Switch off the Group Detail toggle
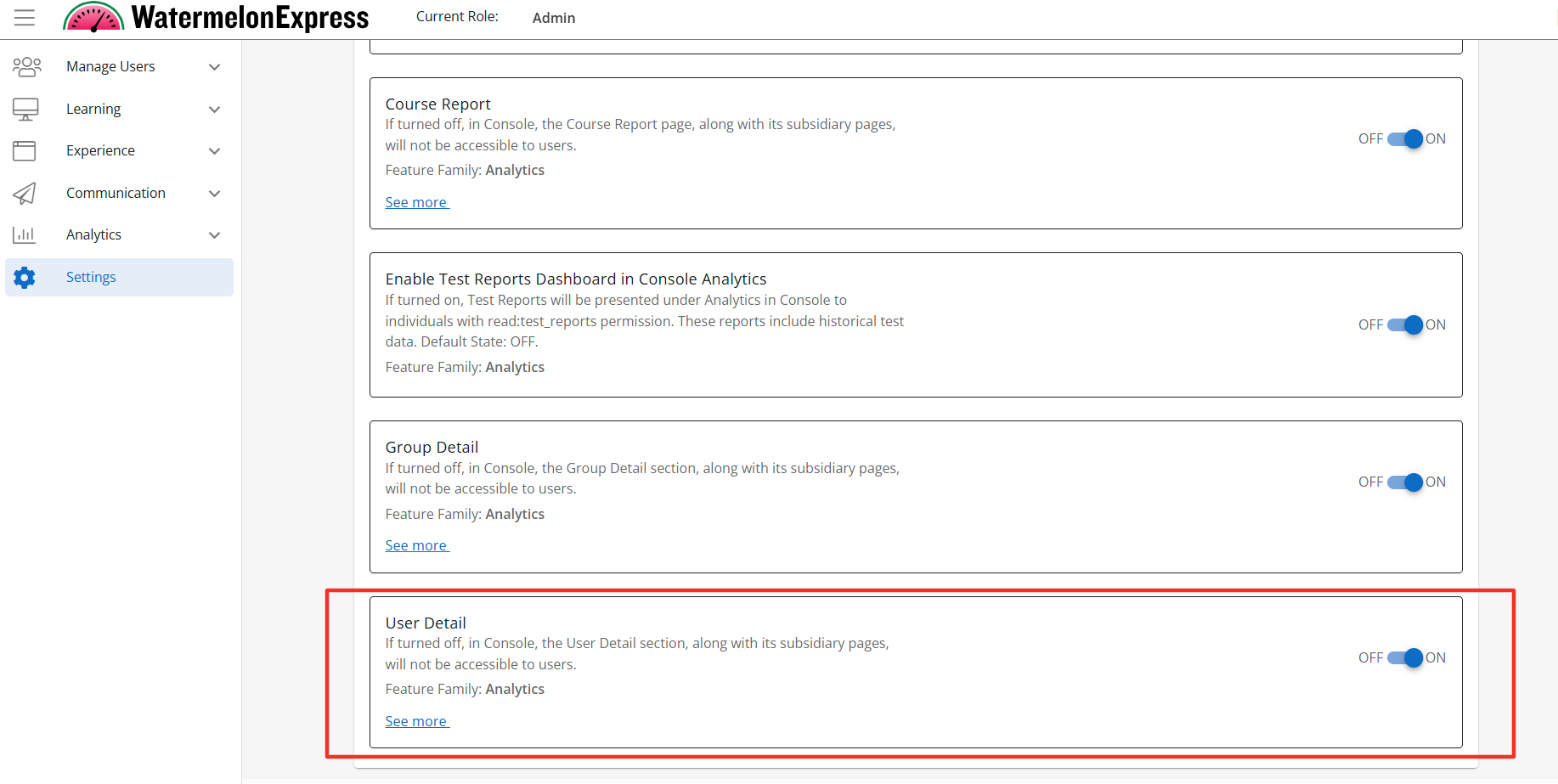 (x=1405, y=482)
